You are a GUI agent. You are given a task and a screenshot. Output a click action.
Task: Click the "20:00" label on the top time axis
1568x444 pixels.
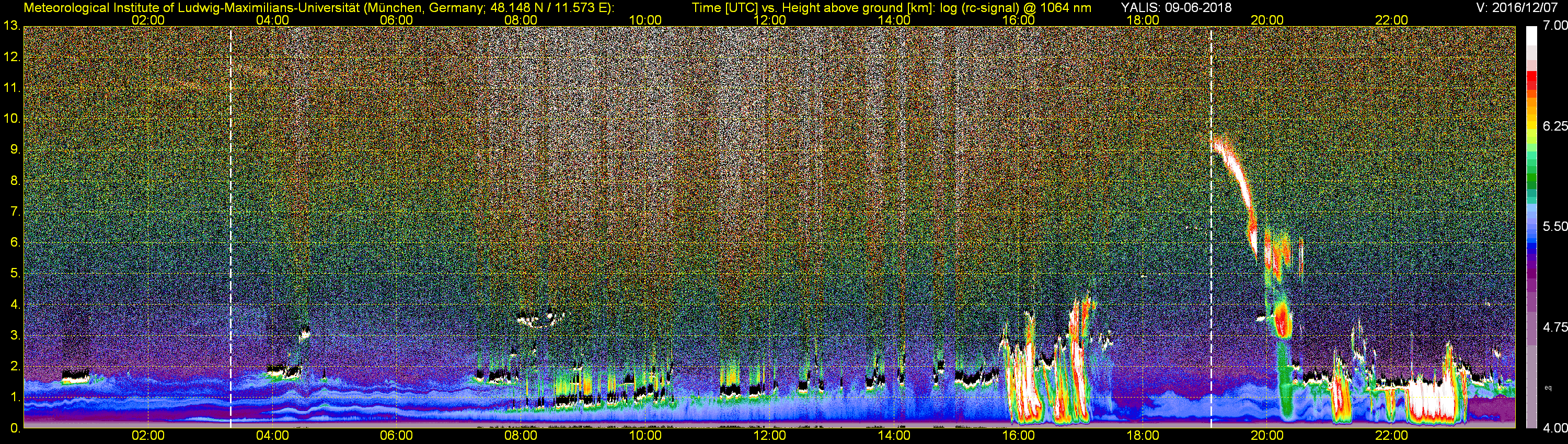point(1267,20)
